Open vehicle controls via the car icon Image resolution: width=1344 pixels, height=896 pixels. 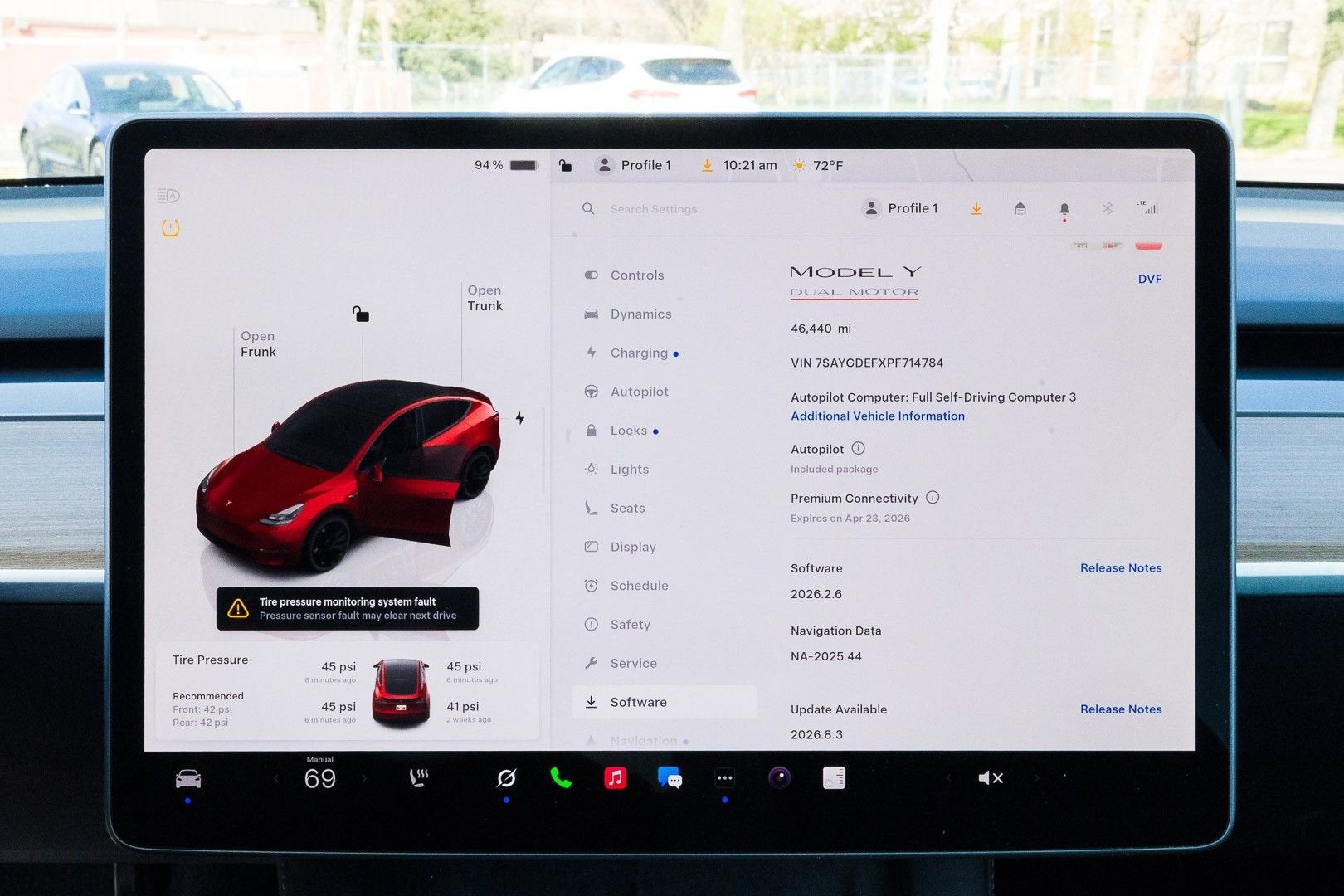coord(189,778)
